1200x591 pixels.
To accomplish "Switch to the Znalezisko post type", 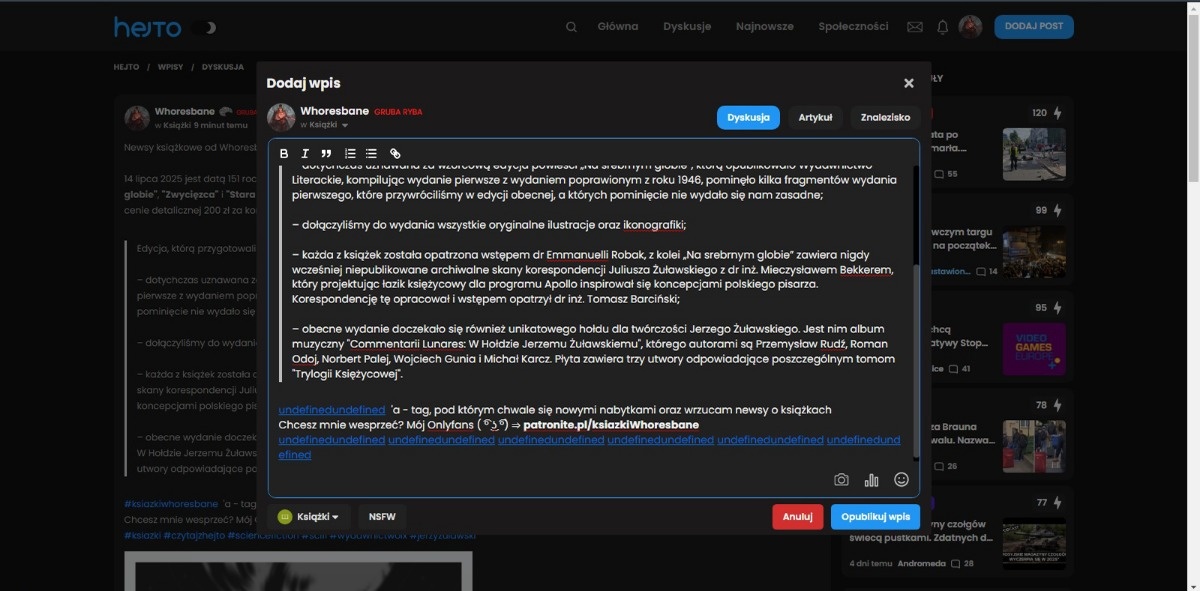I will point(885,117).
